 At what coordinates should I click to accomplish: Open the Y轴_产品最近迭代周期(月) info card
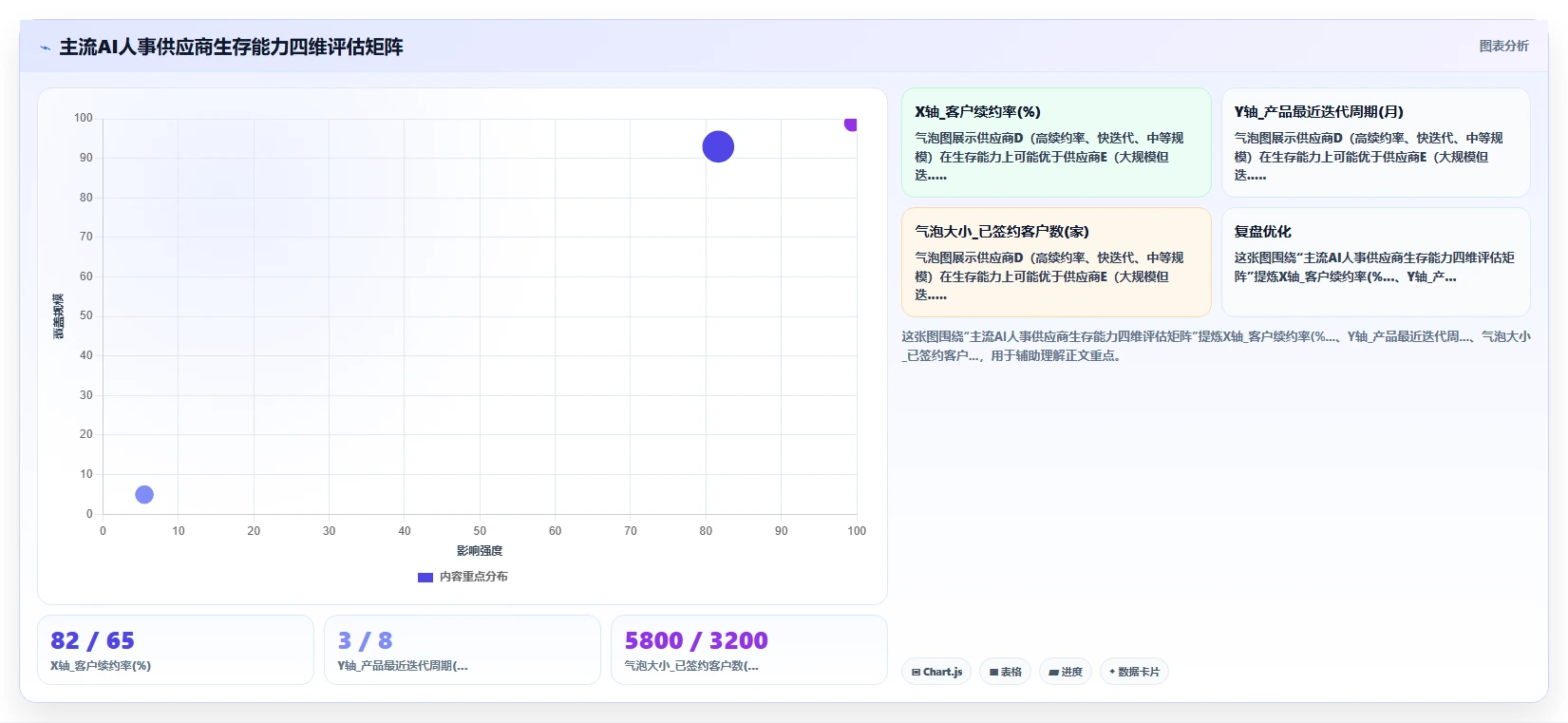(x=1375, y=143)
